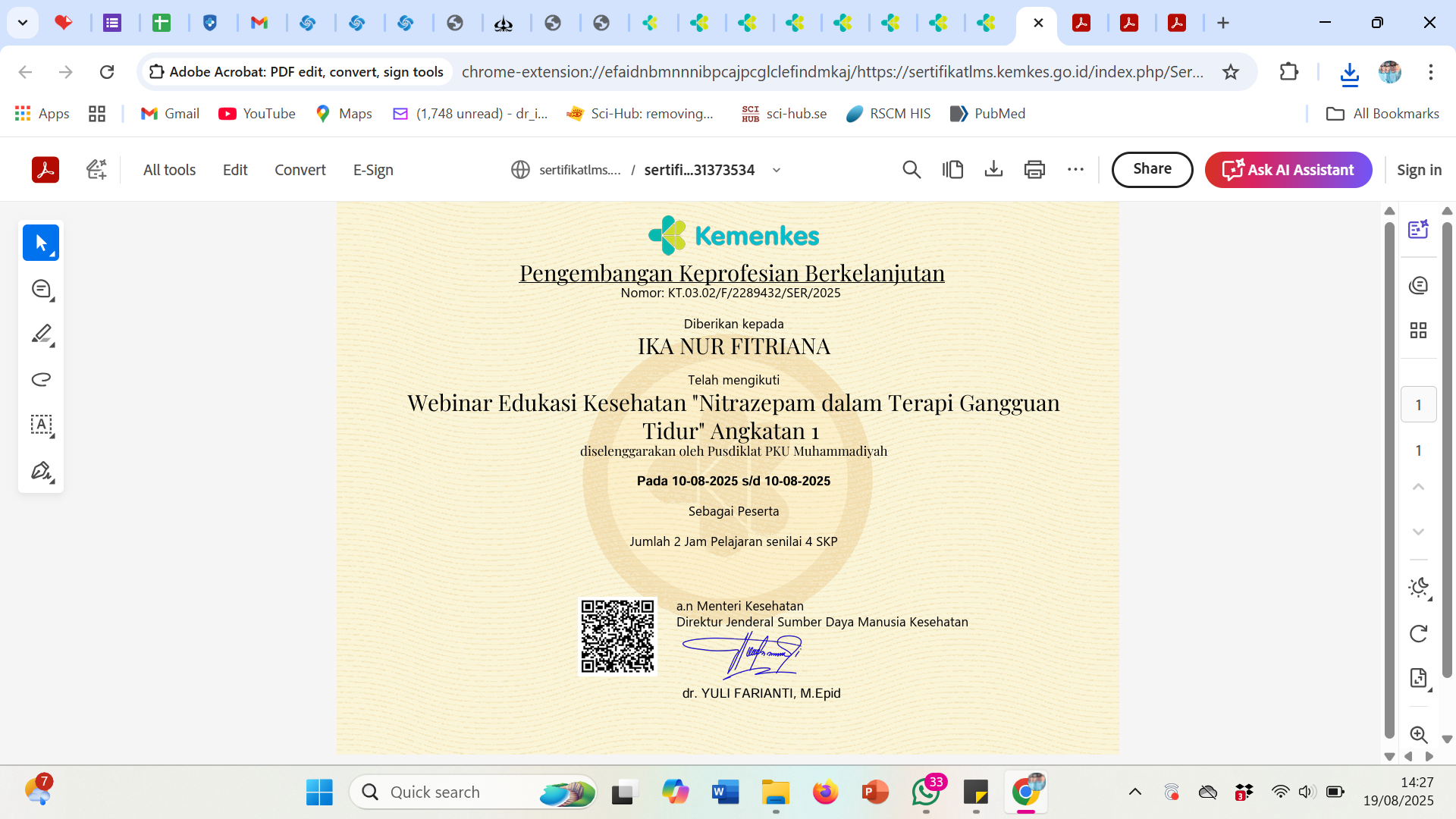Bookmark this page with the star icon
The height and width of the screenshot is (819, 1456).
pyautogui.click(x=1231, y=72)
